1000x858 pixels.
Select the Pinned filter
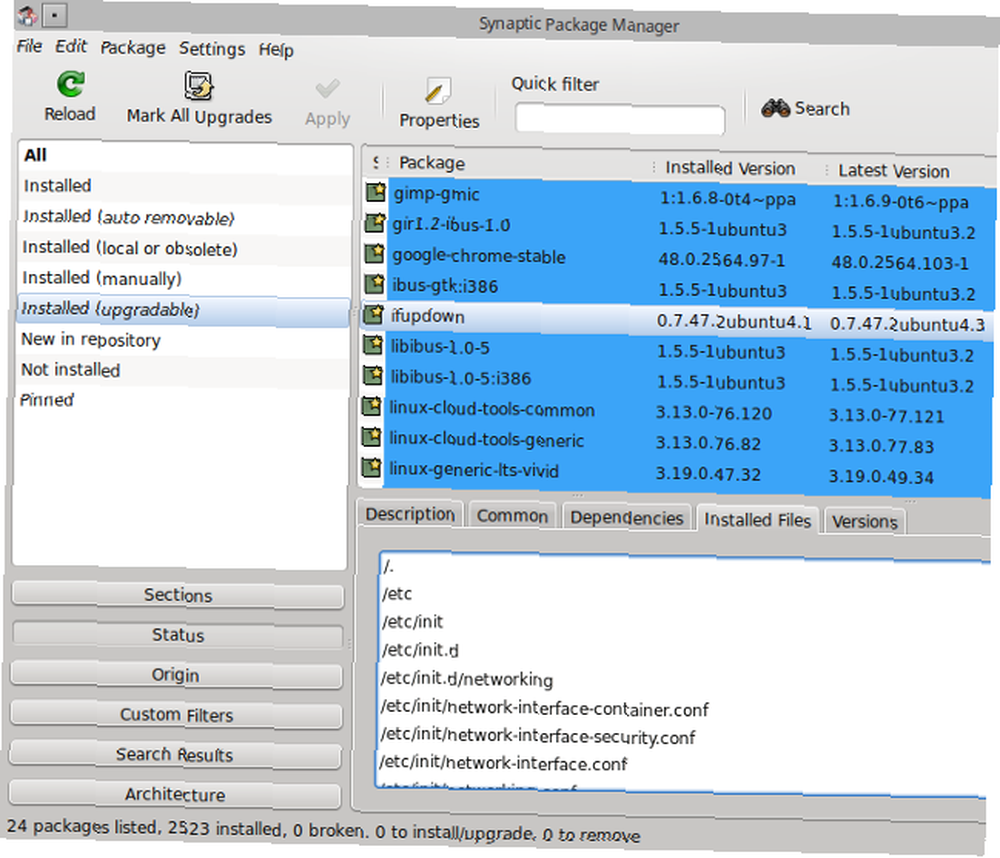183,401
